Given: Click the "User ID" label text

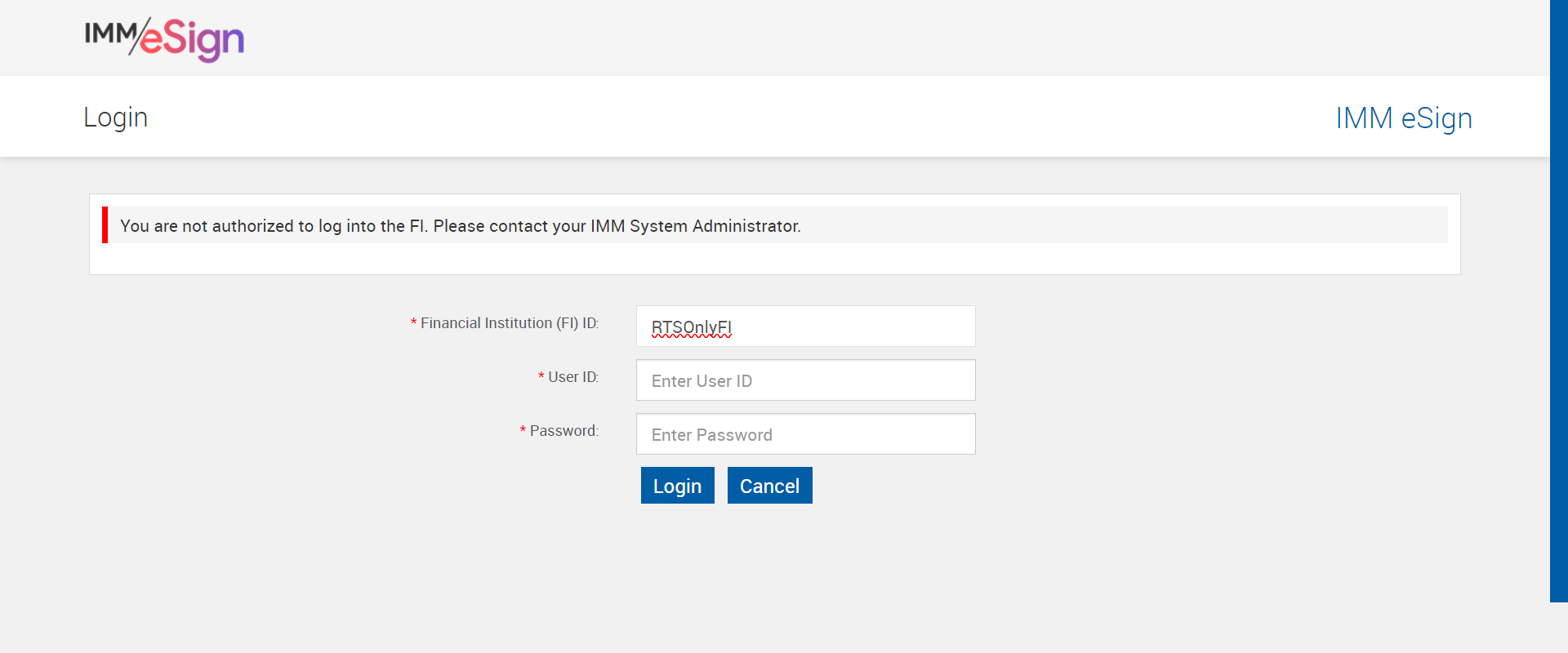Looking at the screenshot, I should point(573,377).
